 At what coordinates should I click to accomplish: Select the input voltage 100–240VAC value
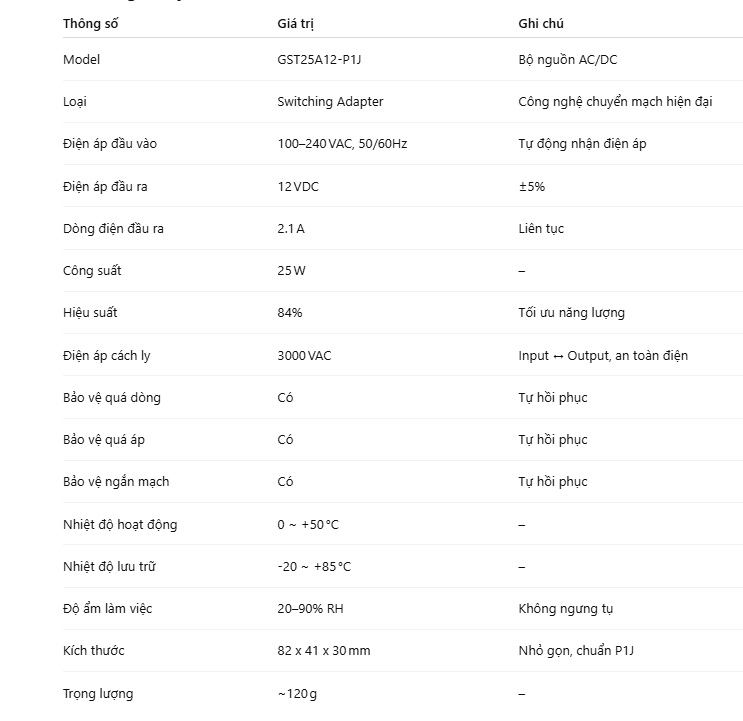pyautogui.click(x=342, y=144)
